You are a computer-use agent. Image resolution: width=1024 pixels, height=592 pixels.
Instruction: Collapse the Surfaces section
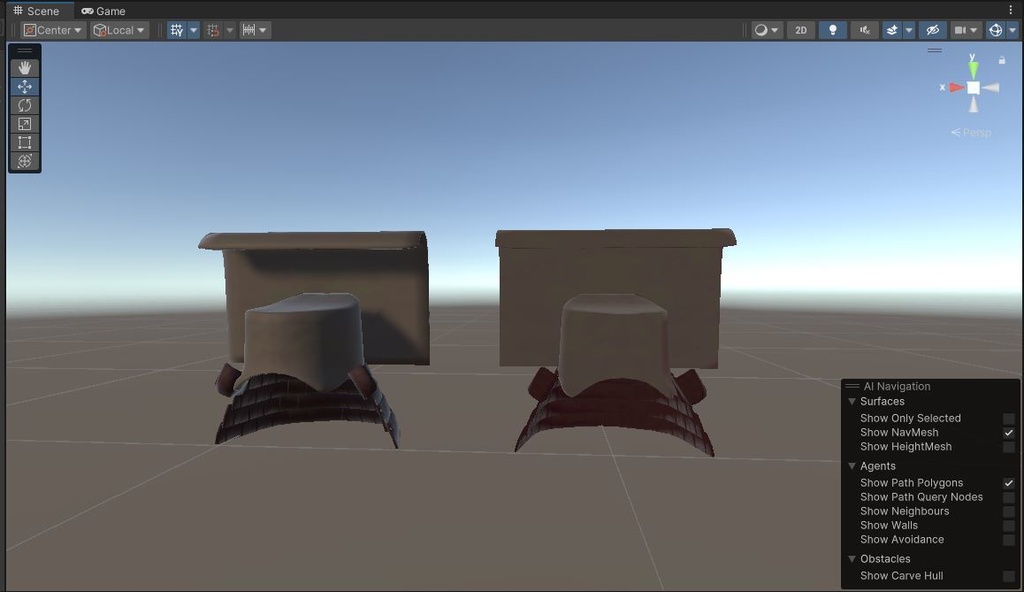(852, 401)
